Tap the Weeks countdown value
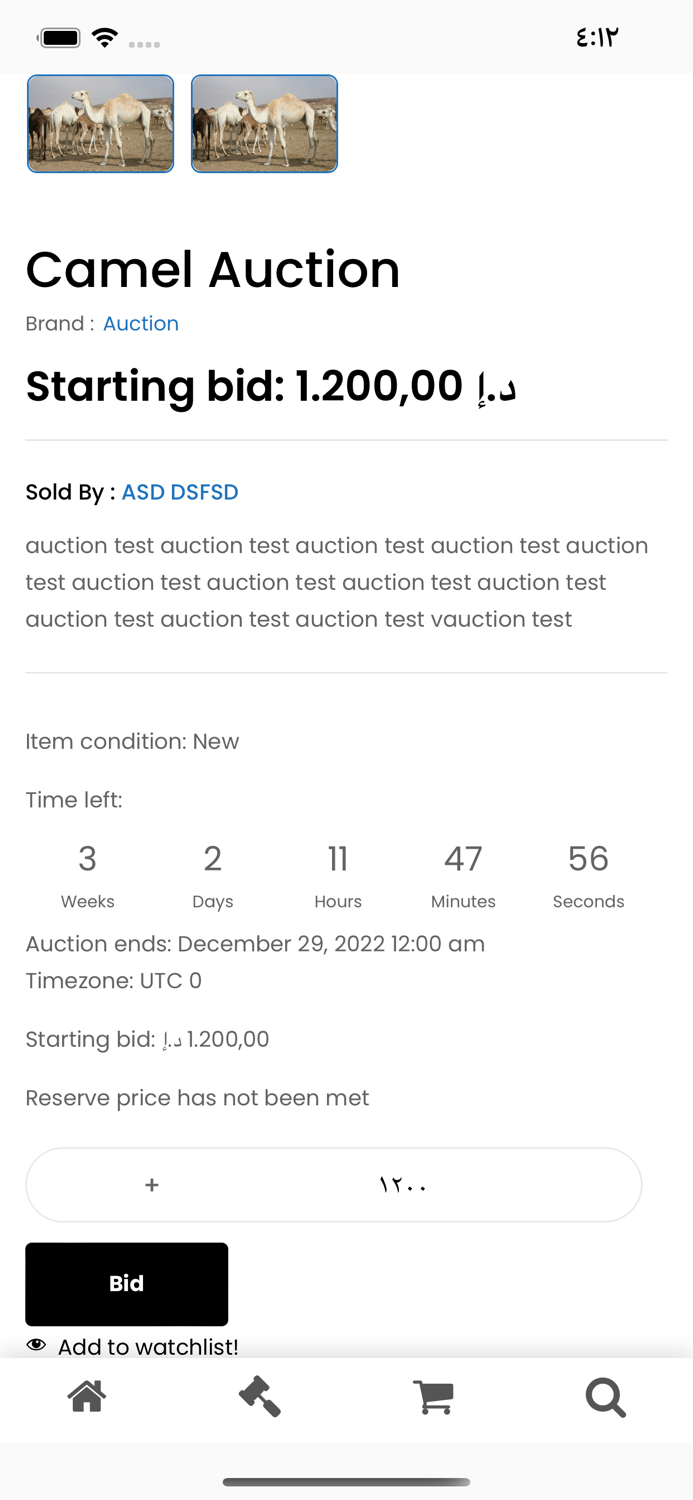This screenshot has width=693, height=1500. (88, 859)
